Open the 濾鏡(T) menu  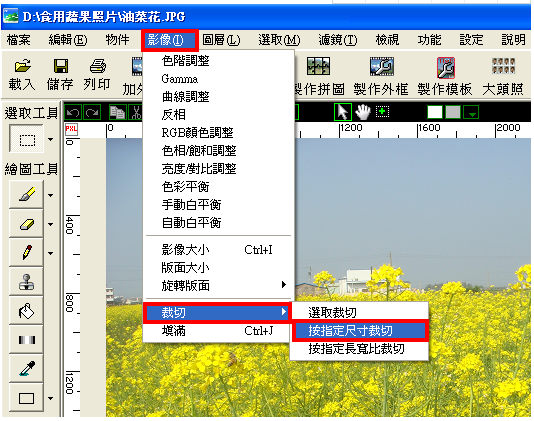click(x=338, y=40)
